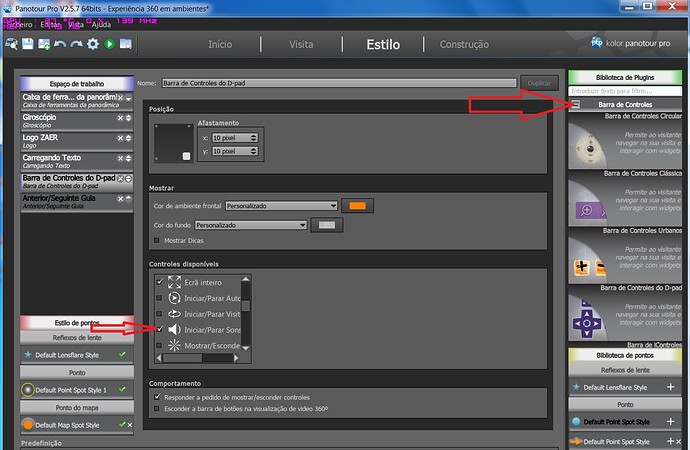The image size is (690, 450).
Task: Collapse the Reflexos de lente workspace section
Action: click(x=77, y=338)
